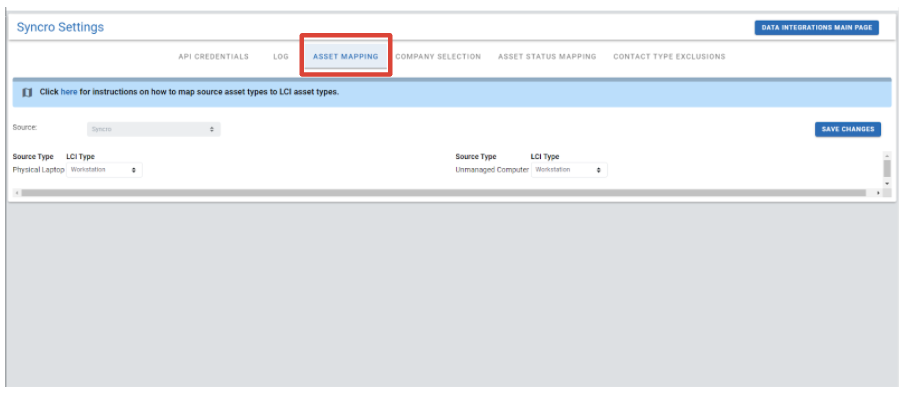Viewport: 899px width, 398px height.
Task: Follow the 'here' instructions link
Action: point(69,92)
